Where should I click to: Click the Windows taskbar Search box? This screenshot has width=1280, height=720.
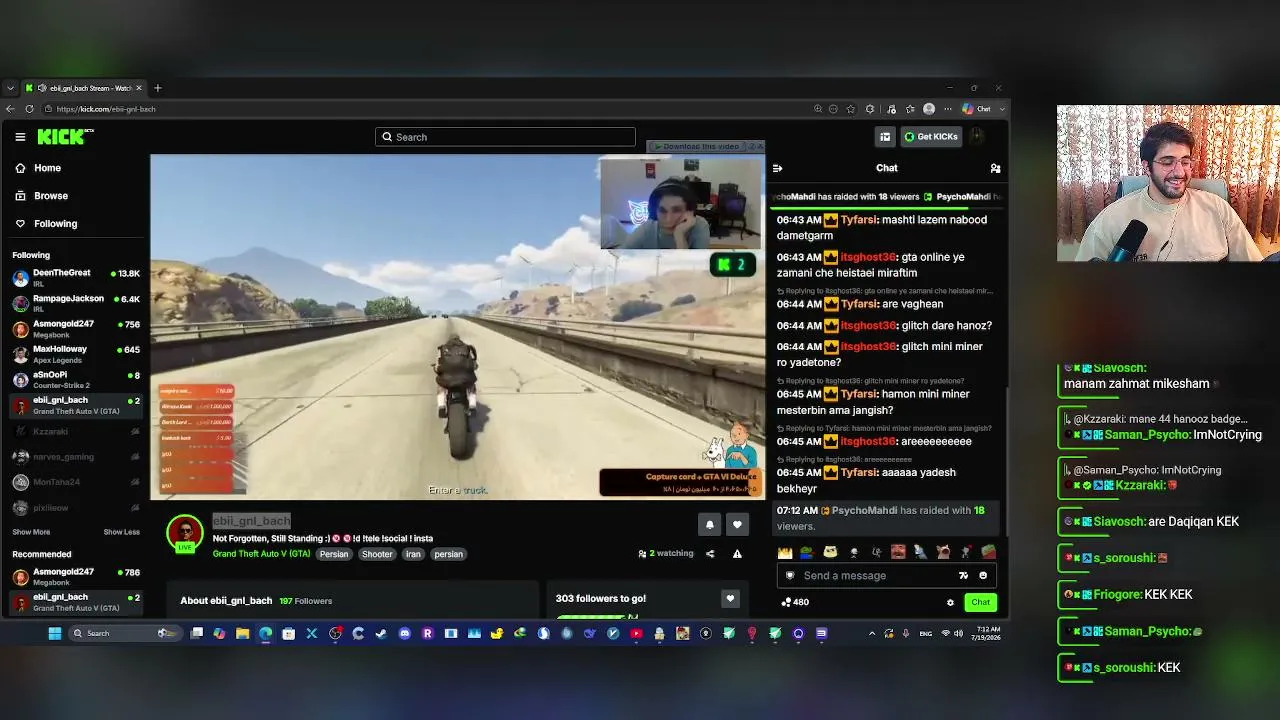click(125, 633)
